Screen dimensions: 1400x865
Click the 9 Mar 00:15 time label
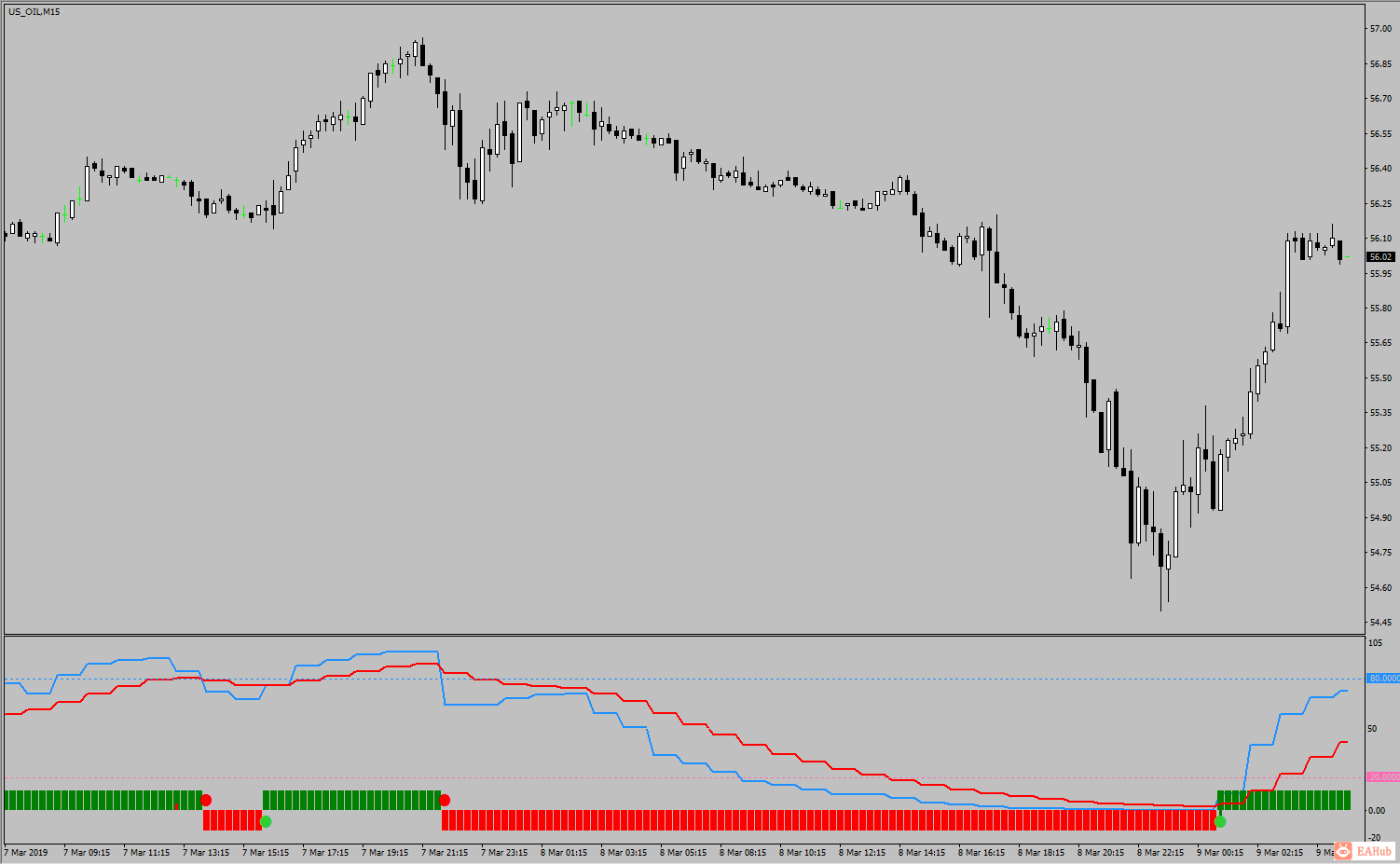tap(1220, 853)
